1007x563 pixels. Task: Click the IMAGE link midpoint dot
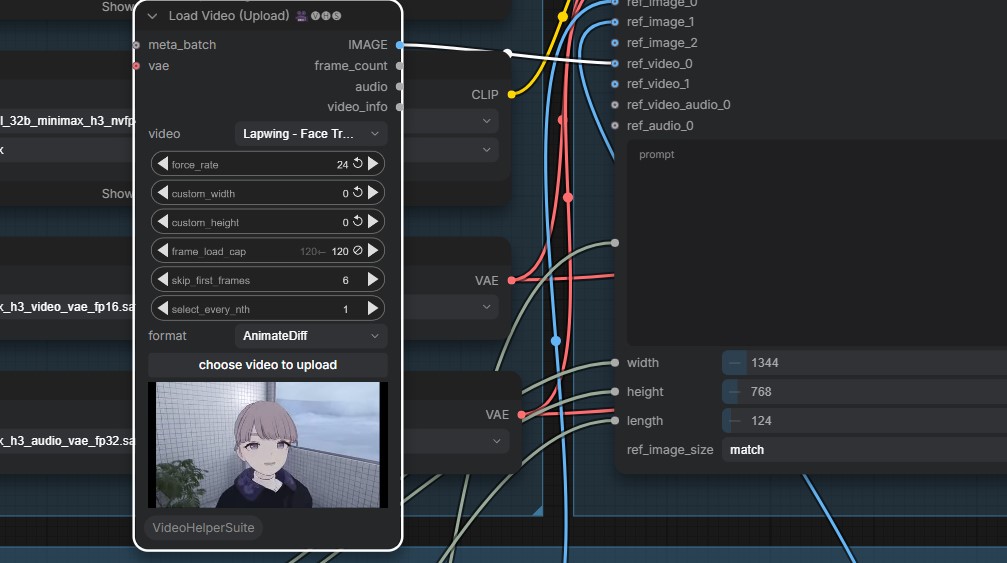(x=508, y=53)
